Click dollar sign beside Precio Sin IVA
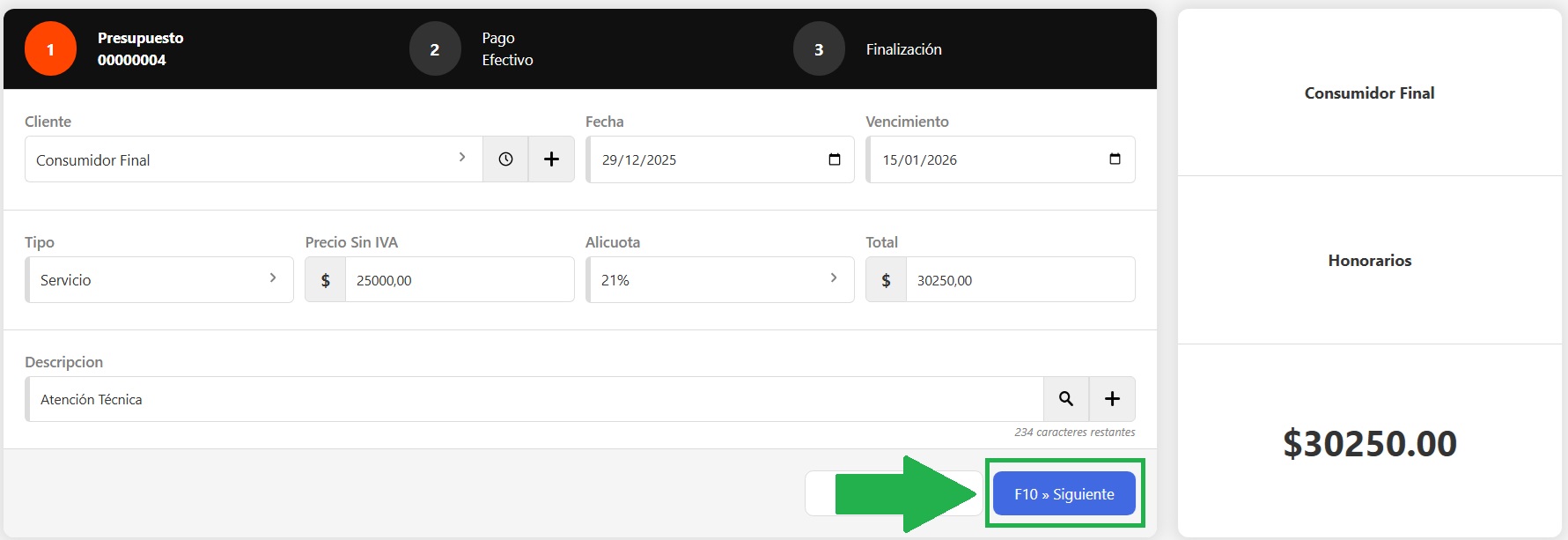This screenshot has height=540, width=1568. click(326, 280)
